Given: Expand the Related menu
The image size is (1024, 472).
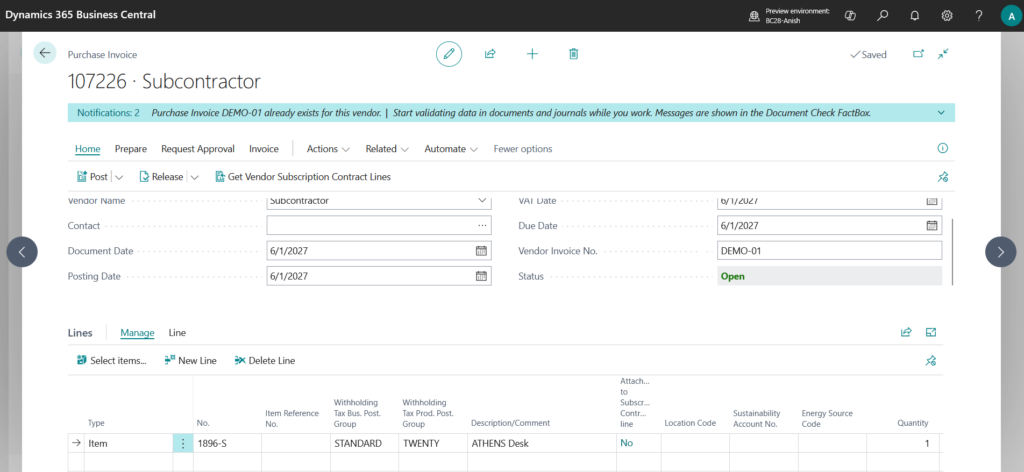Looking at the screenshot, I should (387, 149).
